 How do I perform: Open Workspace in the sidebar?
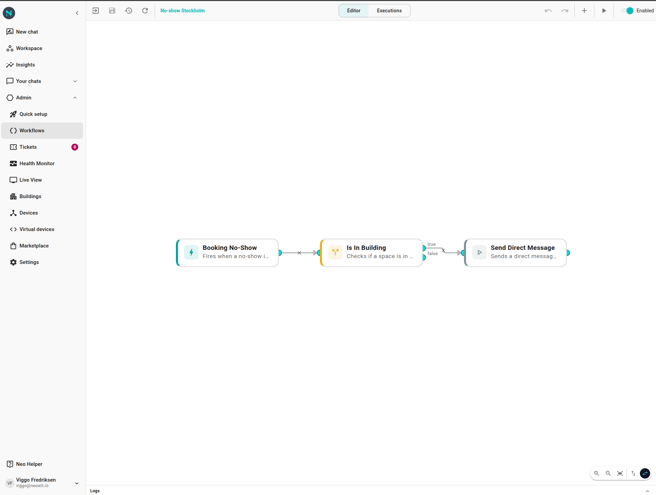(x=42, y=48)
